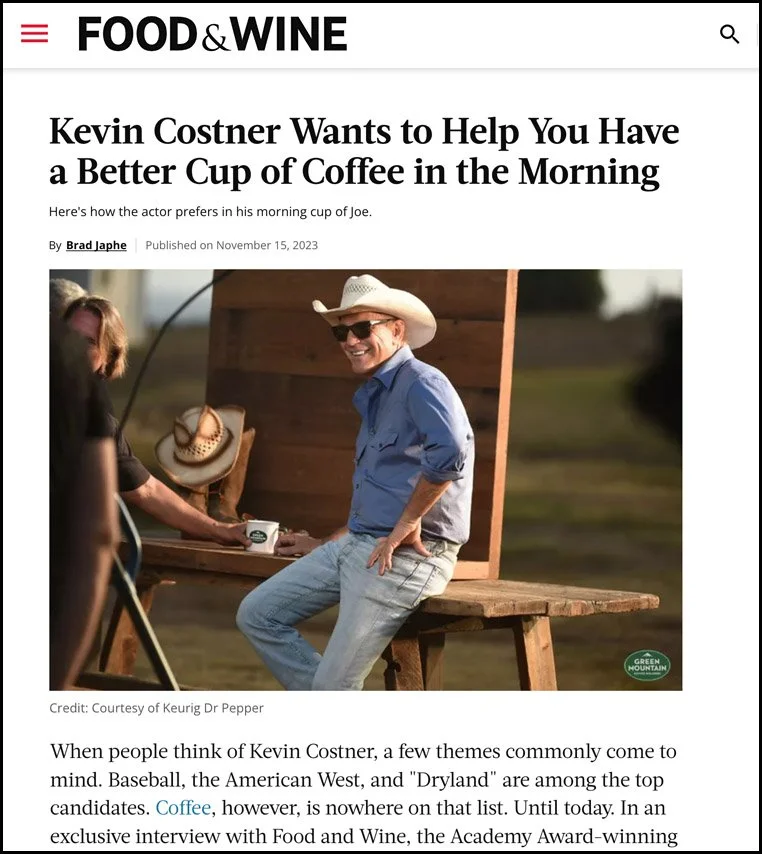The image size is (762, 854).
Task: Click the coffee cup in the photo
Action: pyautogui.click(x=261, y=536)
